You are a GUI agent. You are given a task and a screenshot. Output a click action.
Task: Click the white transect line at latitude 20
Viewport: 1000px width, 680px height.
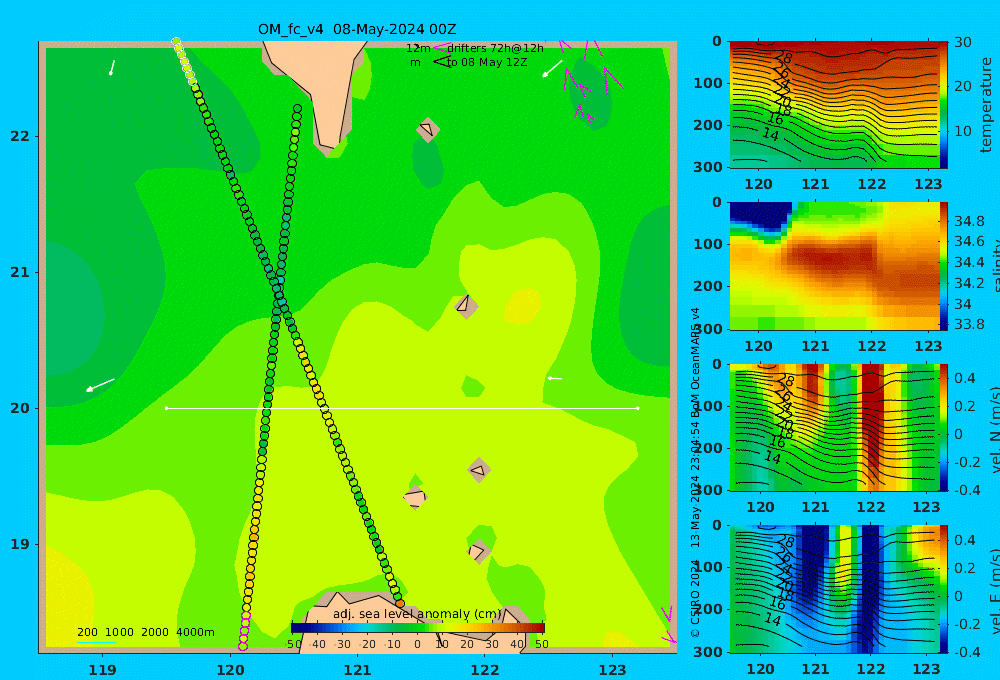click(x=402, y=408)
